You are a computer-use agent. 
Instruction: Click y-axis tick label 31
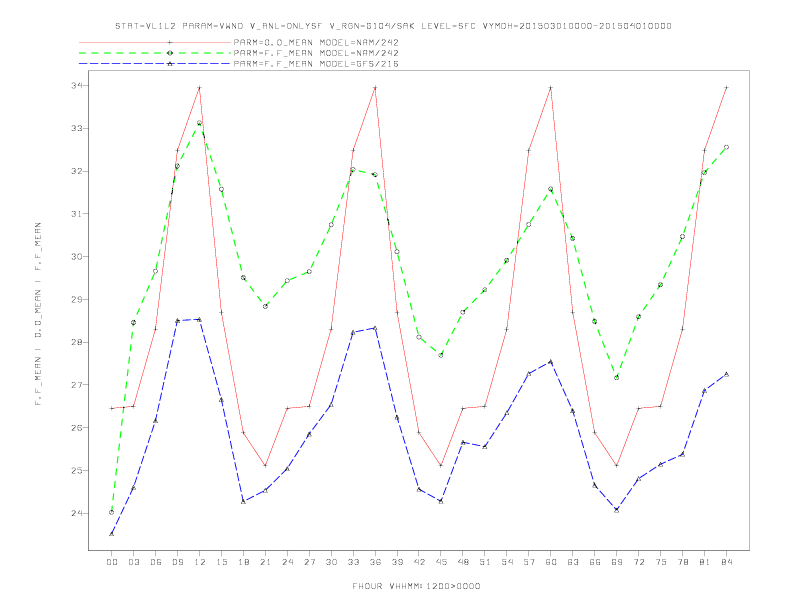77,214
